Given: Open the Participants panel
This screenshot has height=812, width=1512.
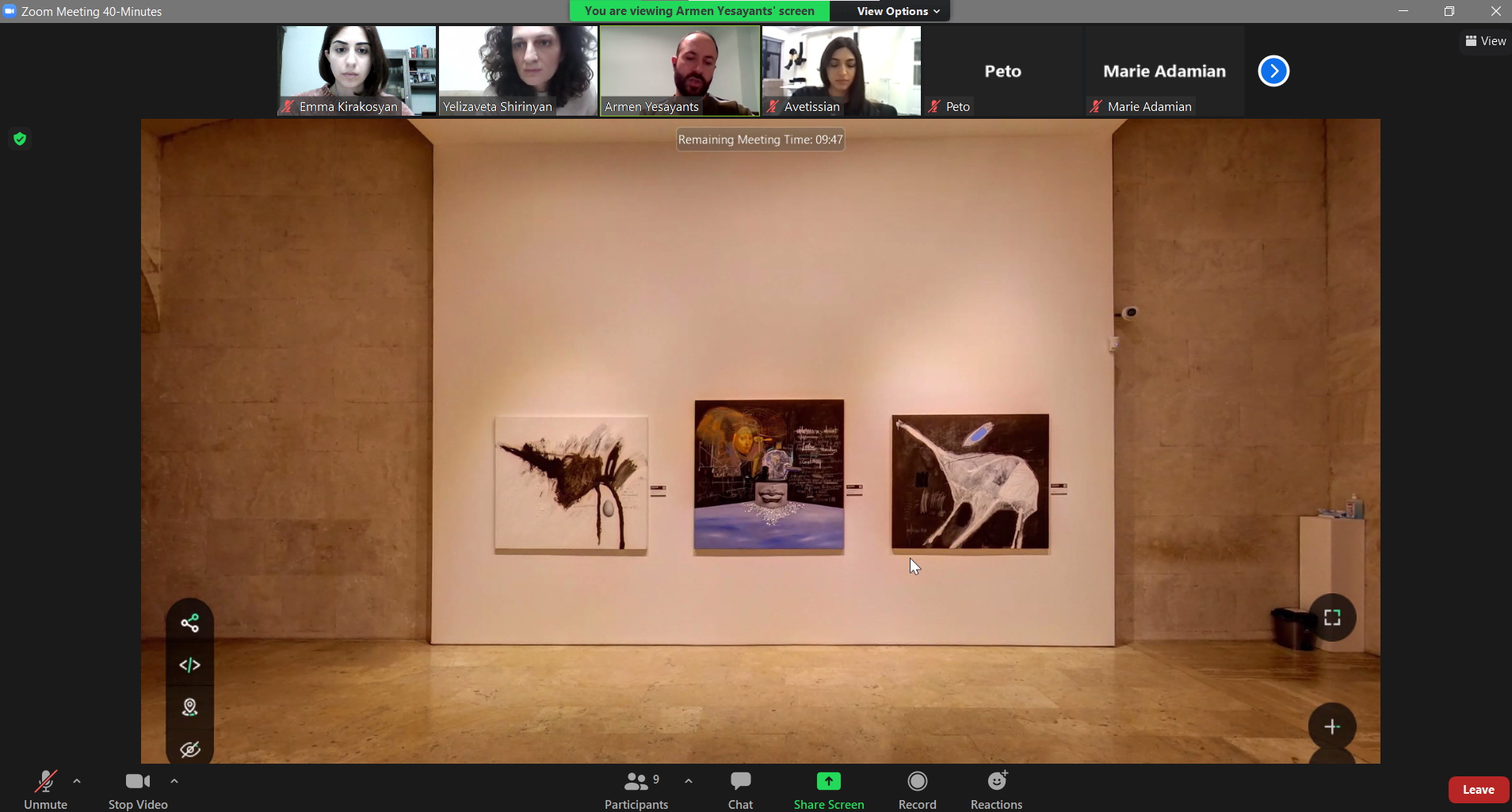Looking at the screenshot, I should point(636,790).
